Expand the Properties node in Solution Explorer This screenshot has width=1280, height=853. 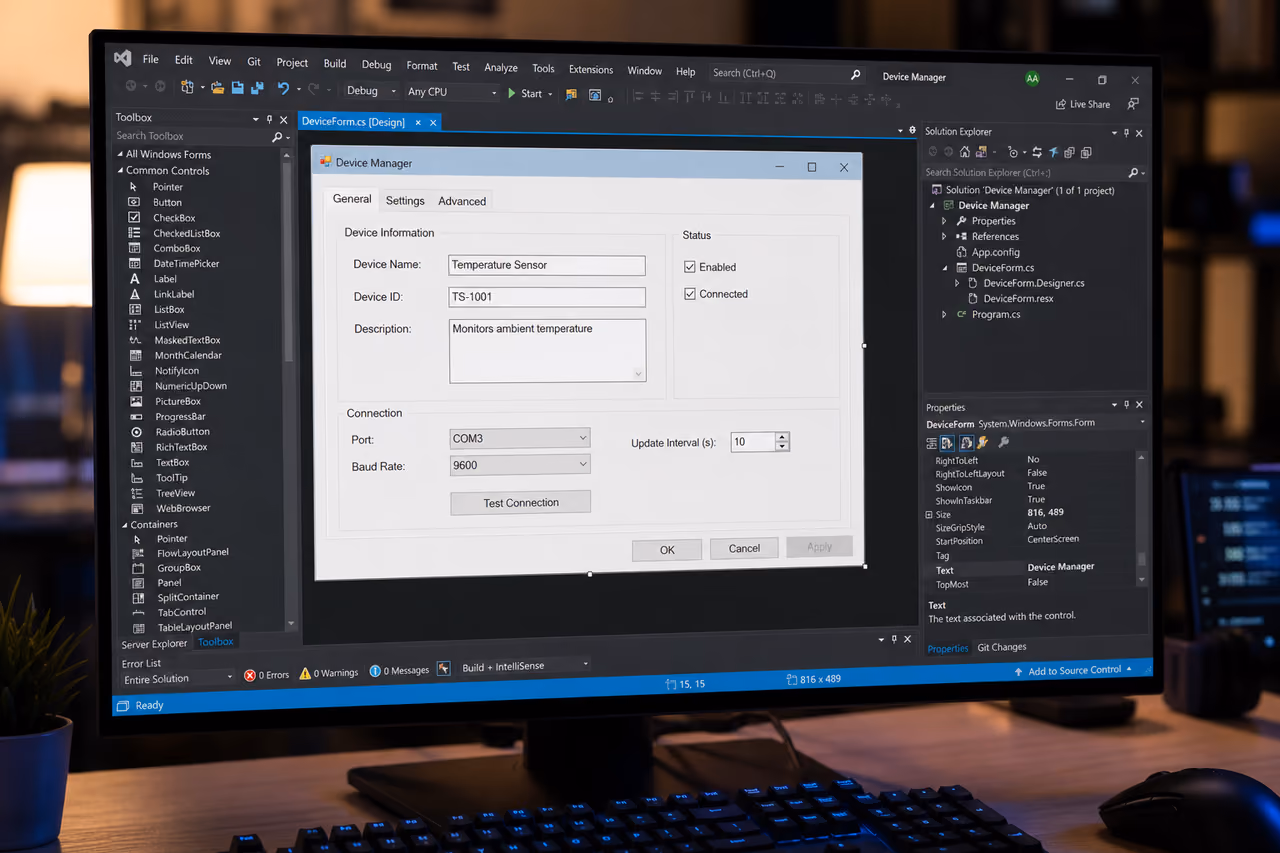(x=944, y=221)
